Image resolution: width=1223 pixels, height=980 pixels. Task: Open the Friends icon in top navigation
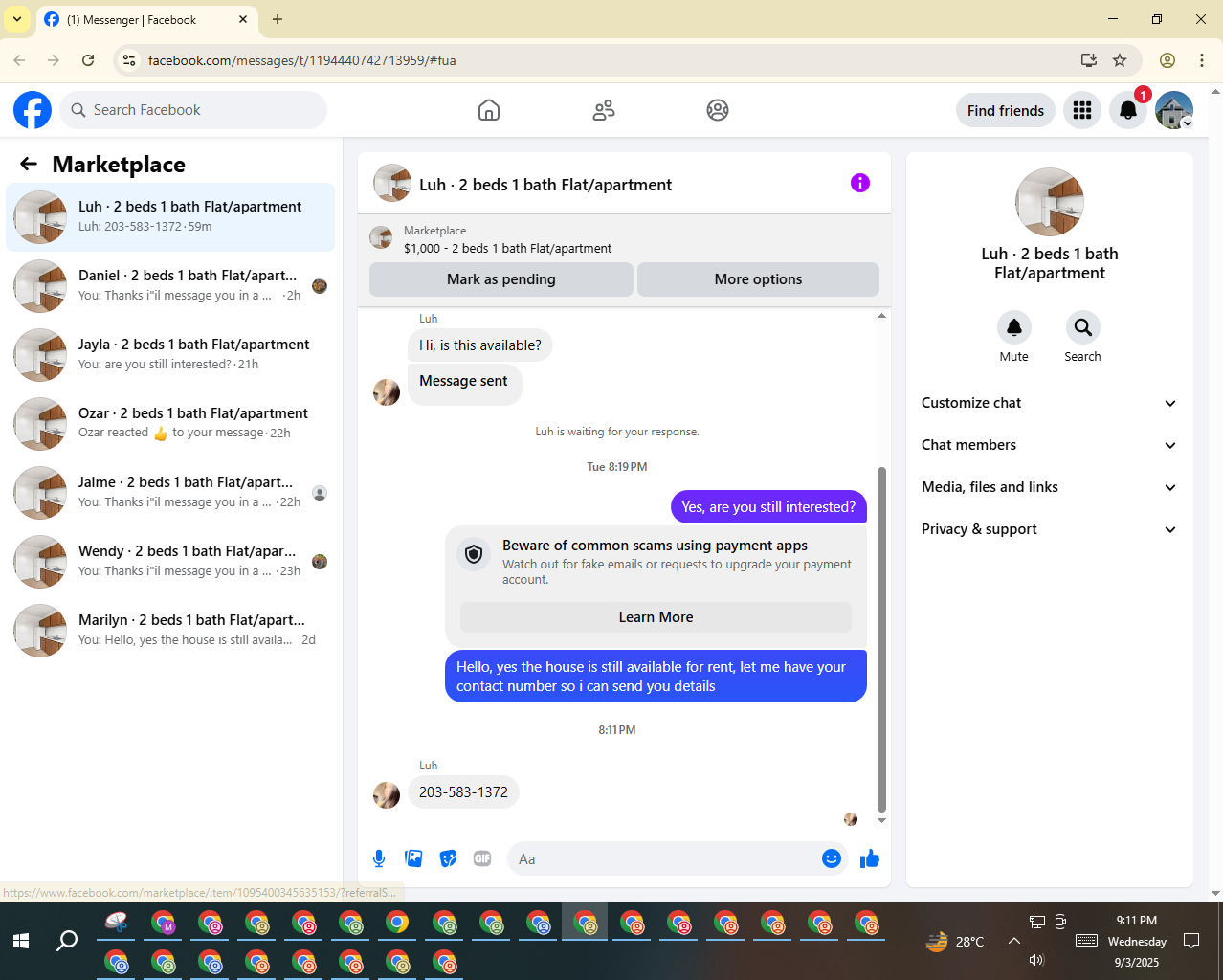click(x=604, y=110)
